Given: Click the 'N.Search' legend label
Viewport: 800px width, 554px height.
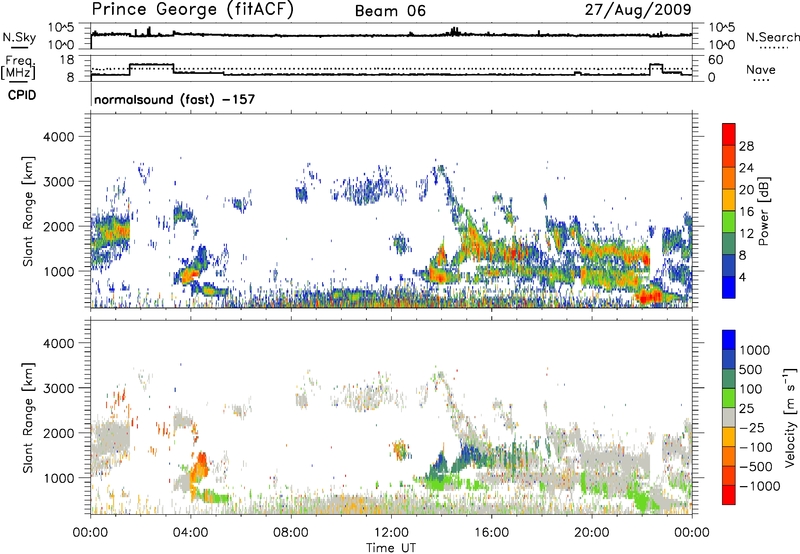Looking at the screenshot, I should (x=772, y=37).
